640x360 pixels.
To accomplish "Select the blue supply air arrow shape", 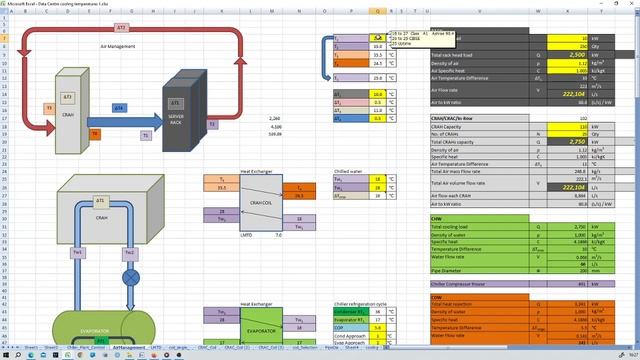I will point(125,122).
